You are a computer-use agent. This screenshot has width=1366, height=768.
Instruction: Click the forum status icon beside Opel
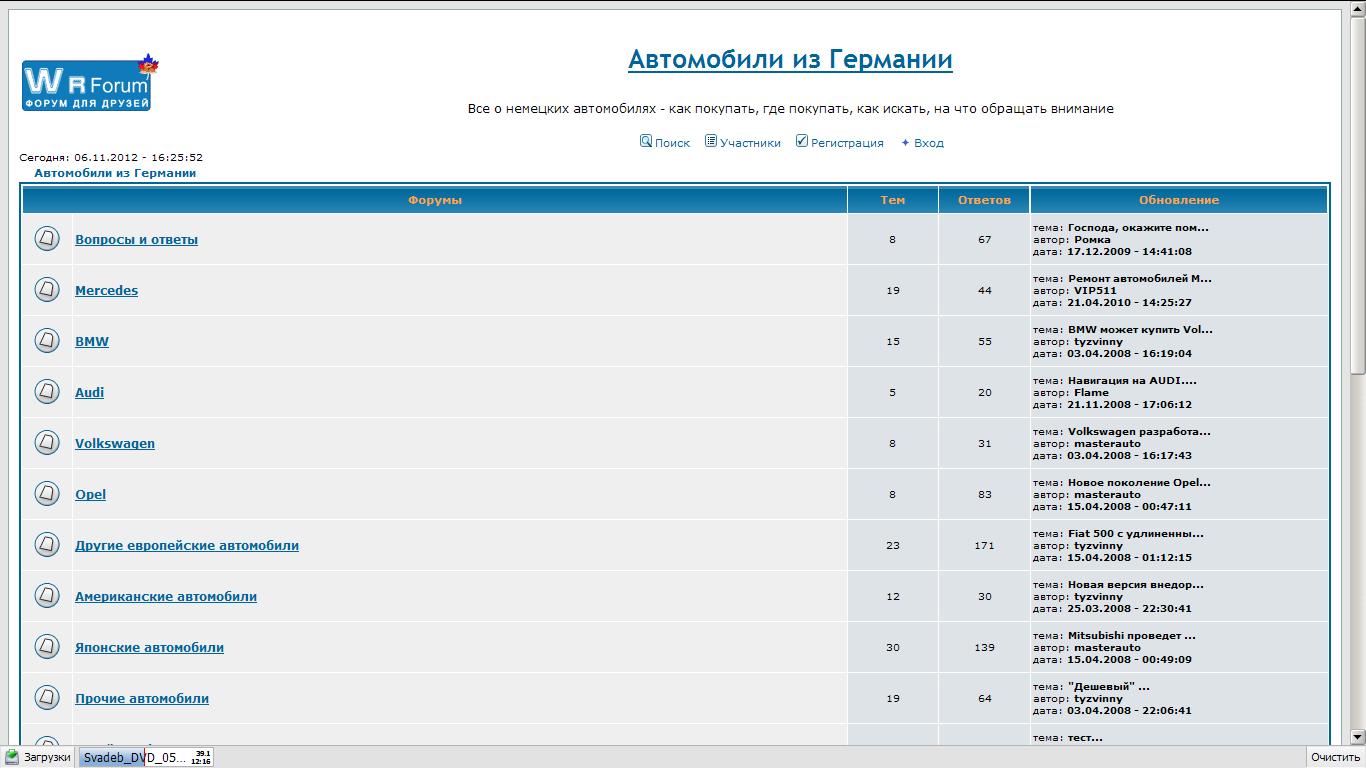[47, 493]
